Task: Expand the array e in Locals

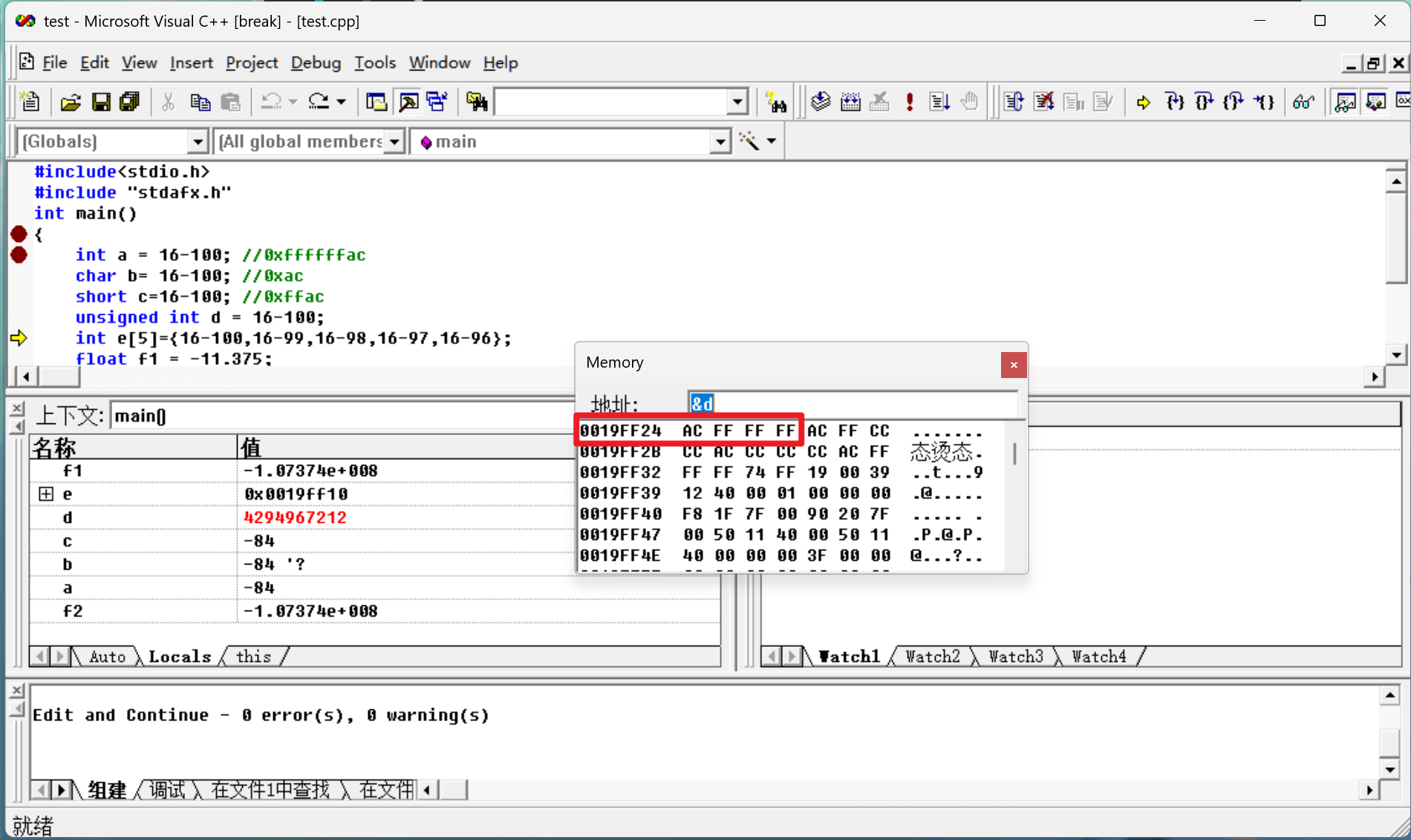Action: point(46,494)
